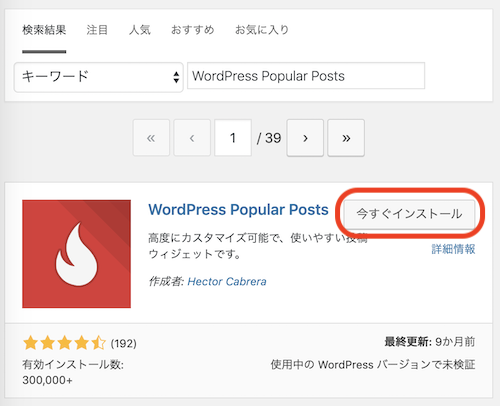Switch to the 注目 tab

coord(97,30)
